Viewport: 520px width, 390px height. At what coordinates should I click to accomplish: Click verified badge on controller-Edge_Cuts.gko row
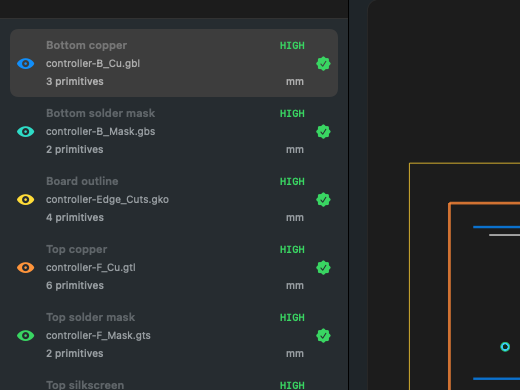click(323, 199)
